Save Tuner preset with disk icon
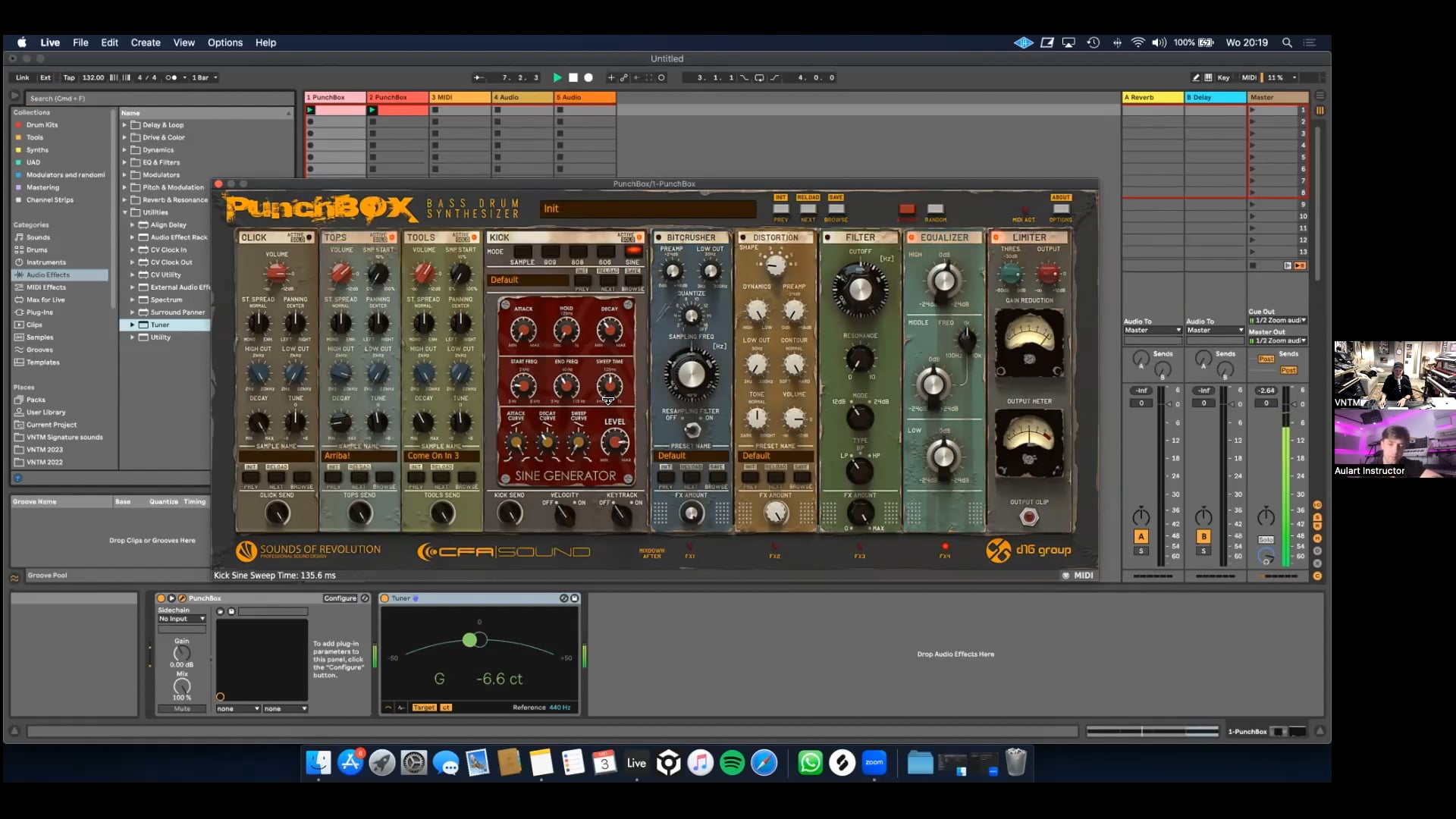 [x=575, y=598]
